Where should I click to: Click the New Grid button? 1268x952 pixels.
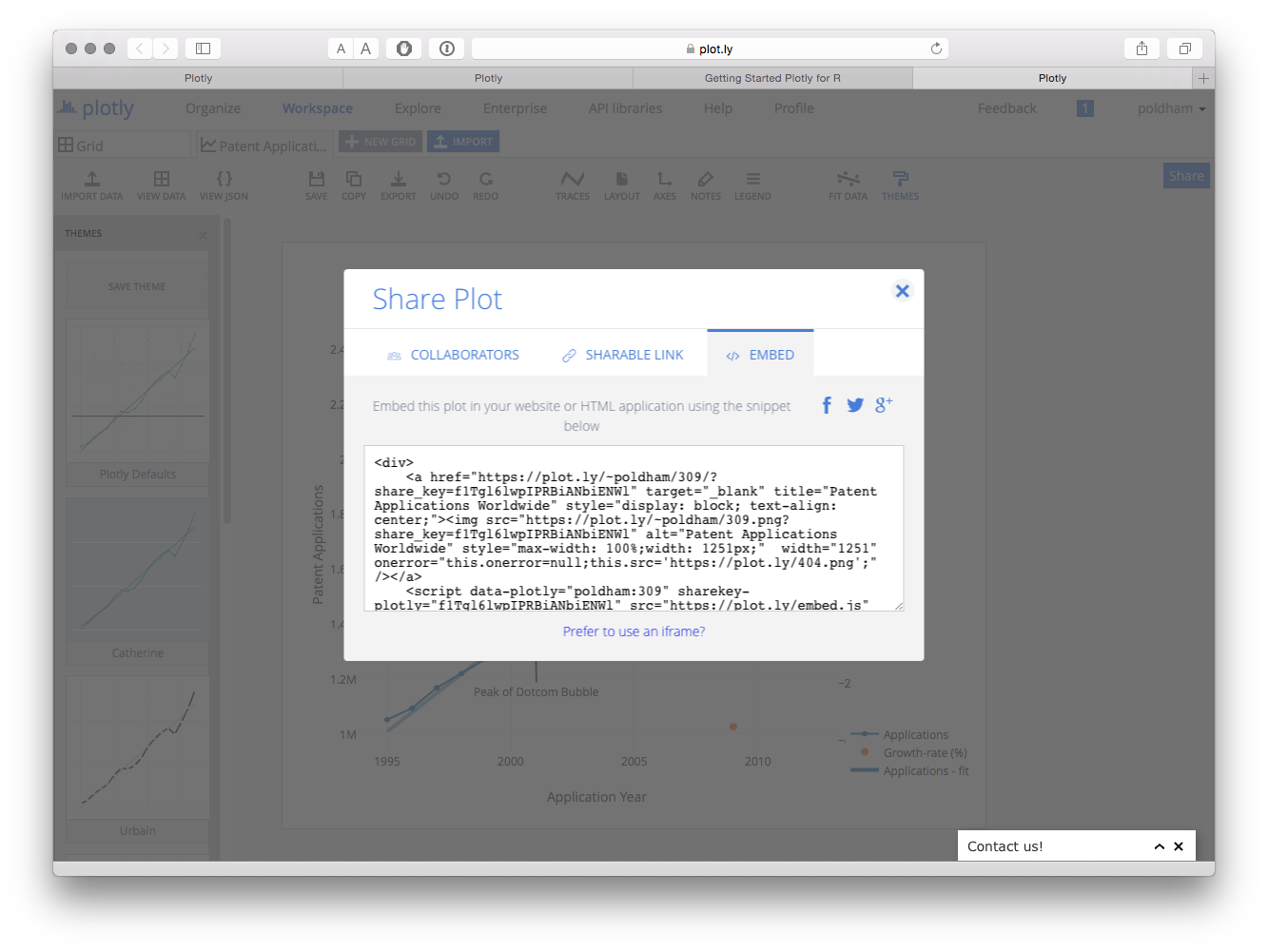(380, 142)
